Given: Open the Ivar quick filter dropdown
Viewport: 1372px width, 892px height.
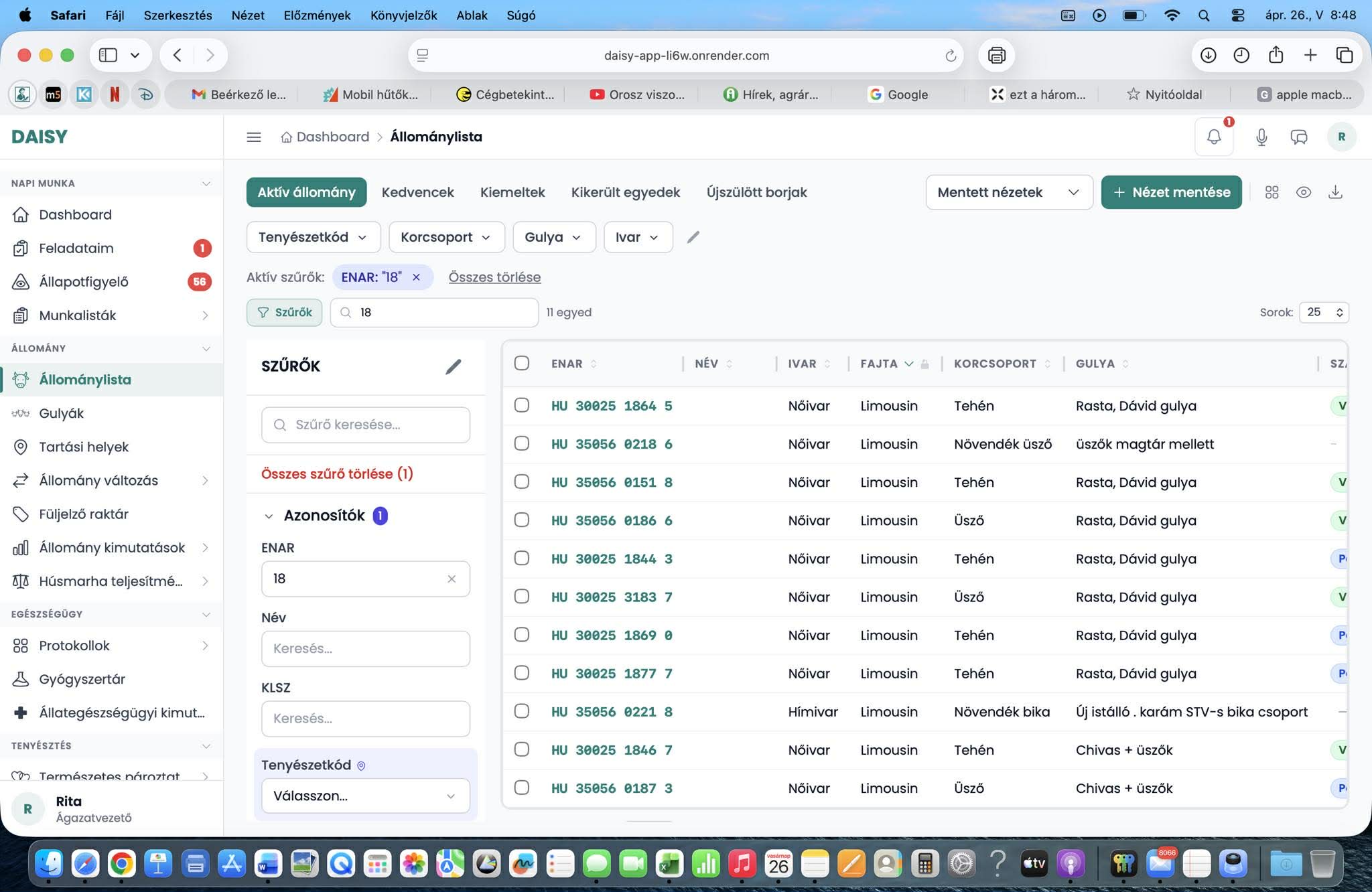Looking at the screenshot, I should tap(638, 237).
